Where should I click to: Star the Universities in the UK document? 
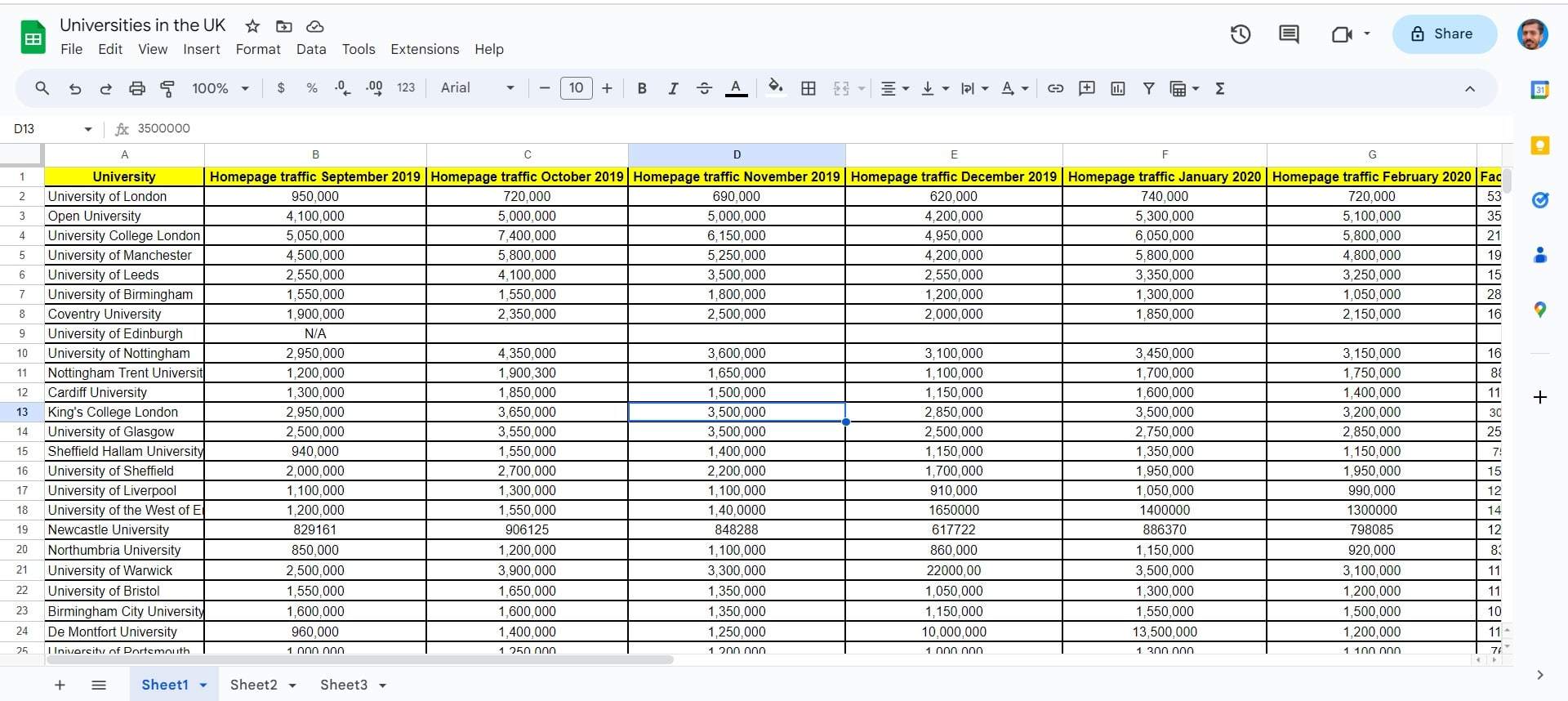[253, 26]
